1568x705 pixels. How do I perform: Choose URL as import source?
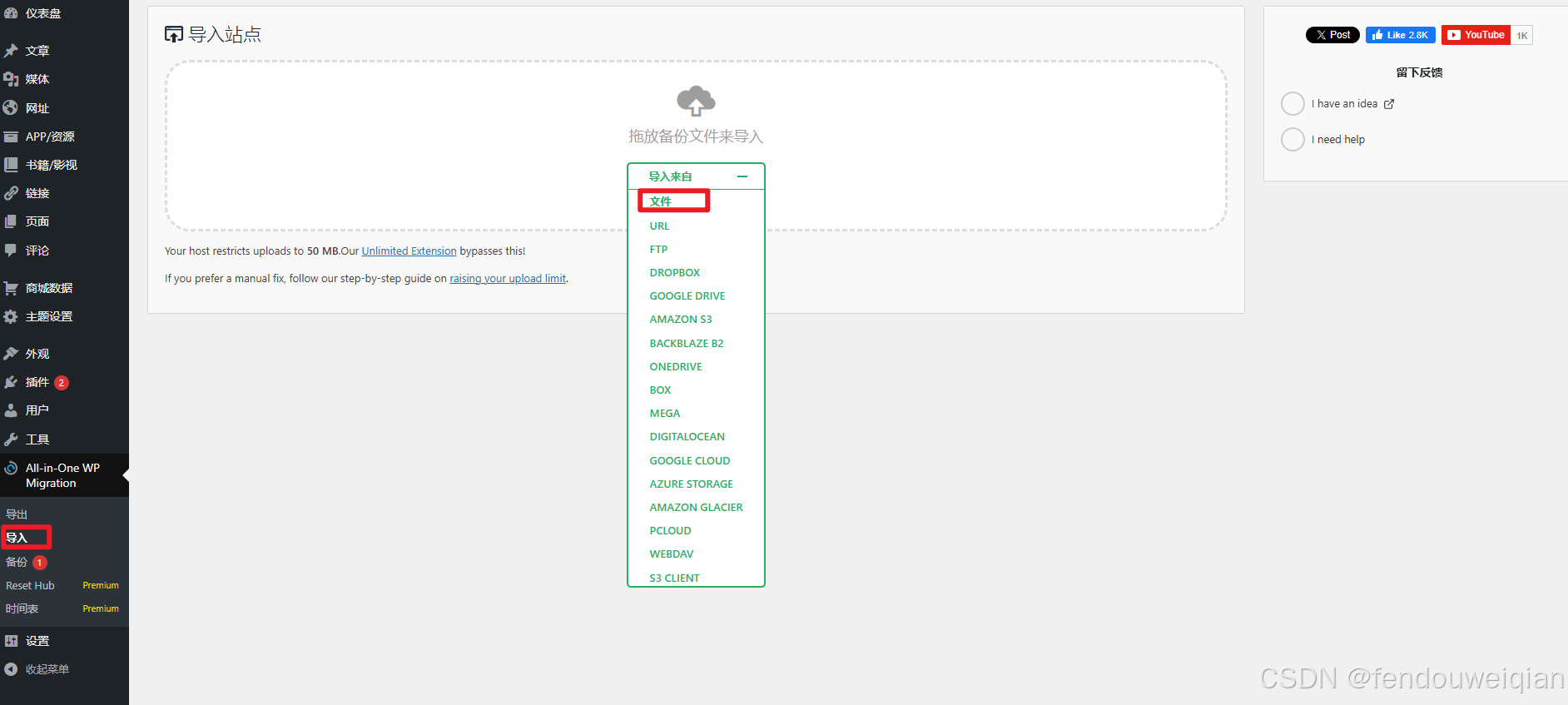659,226
